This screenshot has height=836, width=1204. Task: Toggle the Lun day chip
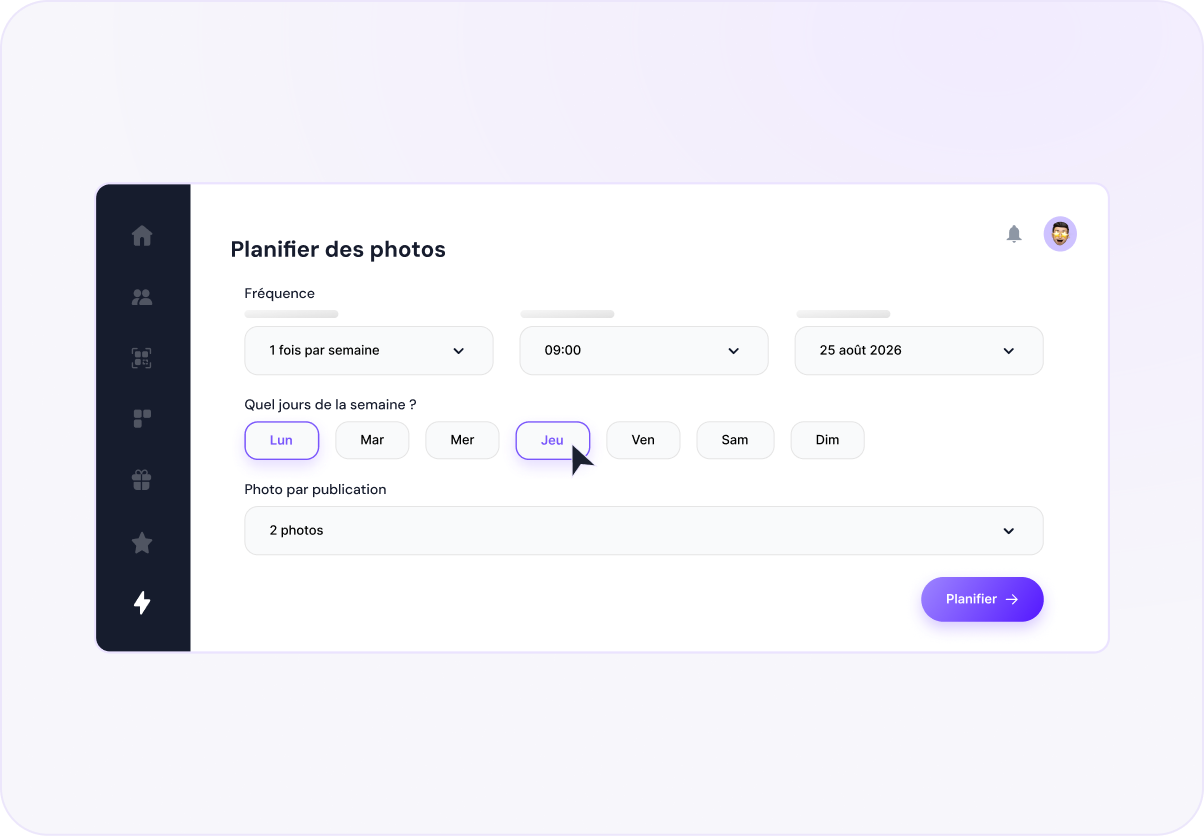point(282,440)
